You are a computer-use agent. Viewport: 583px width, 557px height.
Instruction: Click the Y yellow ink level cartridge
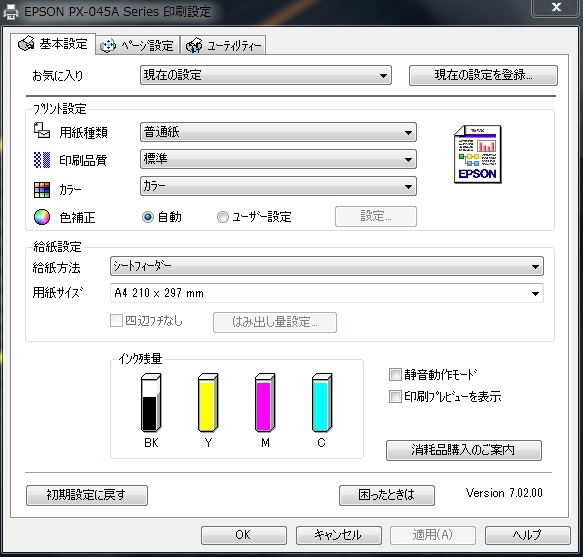pos(208,403)
